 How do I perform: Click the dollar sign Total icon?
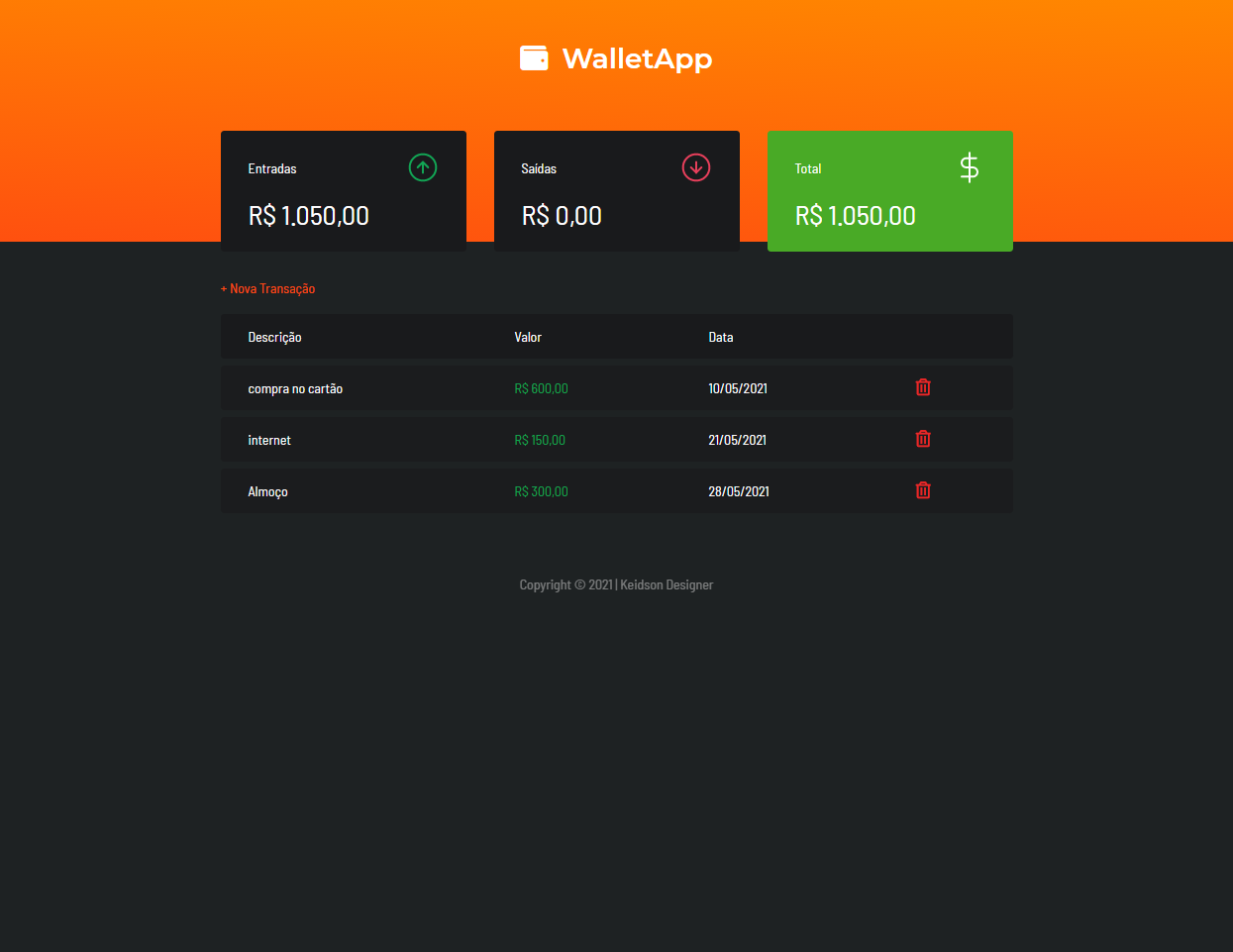(x=970, y=167)
